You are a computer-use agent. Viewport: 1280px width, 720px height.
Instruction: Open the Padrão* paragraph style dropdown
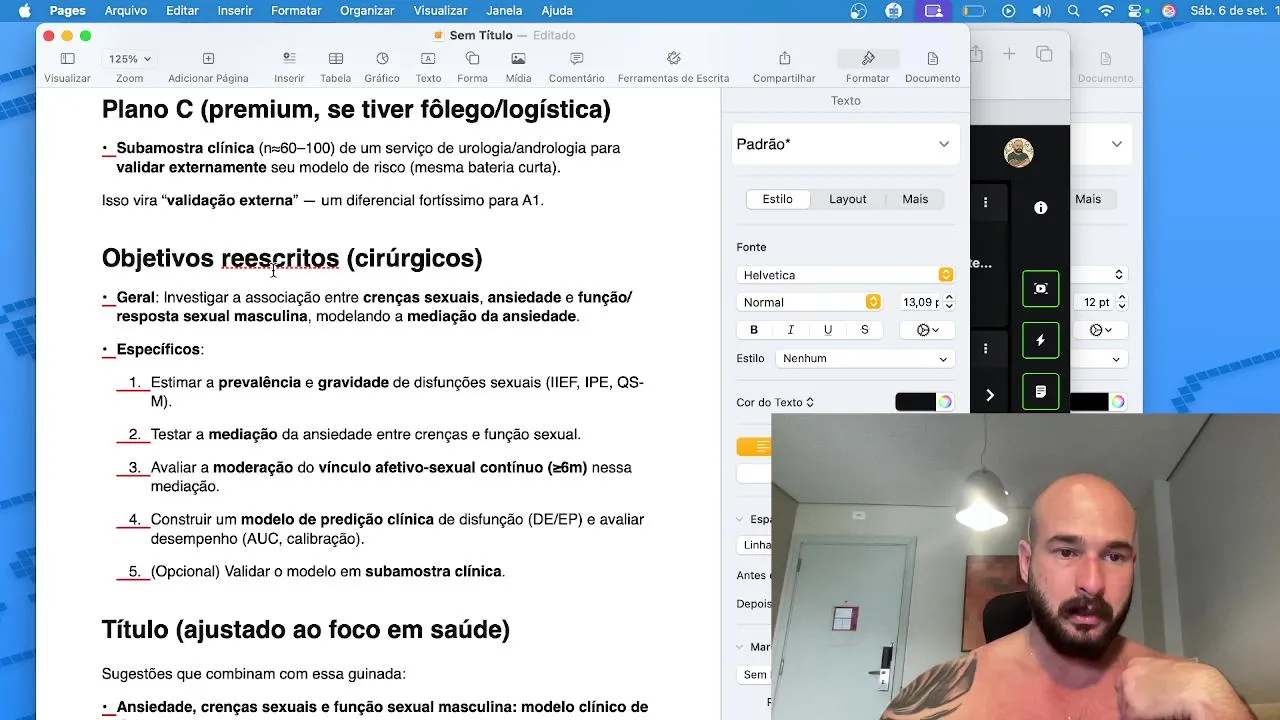point(845,144)
